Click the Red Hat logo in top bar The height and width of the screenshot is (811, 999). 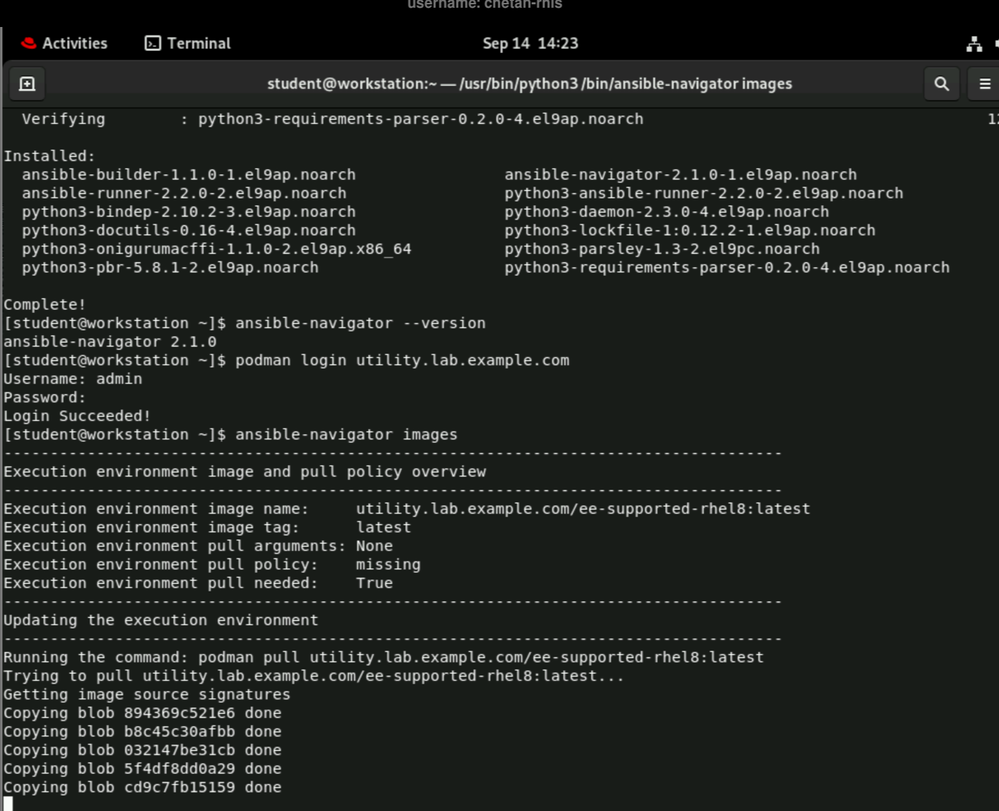coord(28,43)
